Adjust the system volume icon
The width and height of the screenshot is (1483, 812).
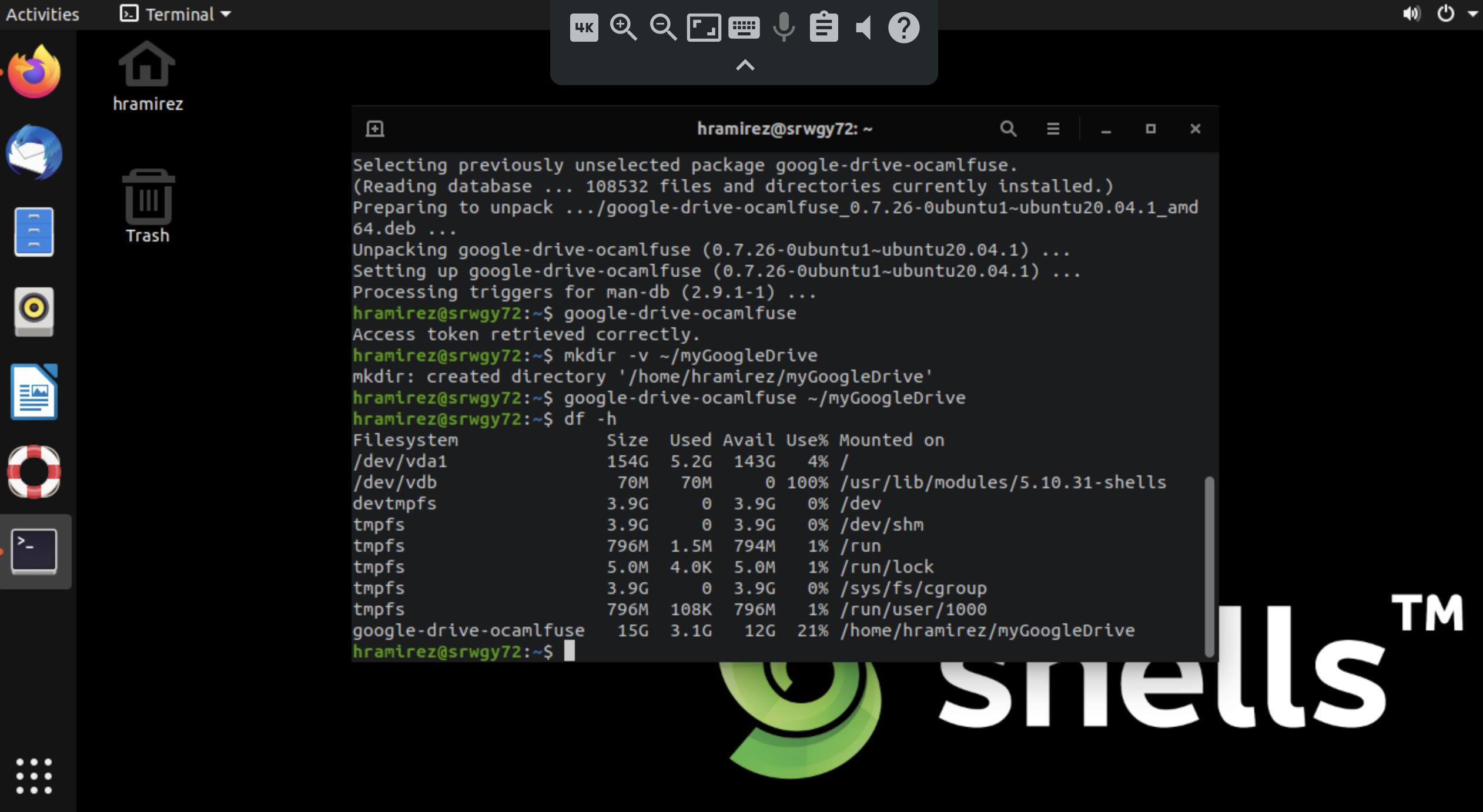(1411, 14)
